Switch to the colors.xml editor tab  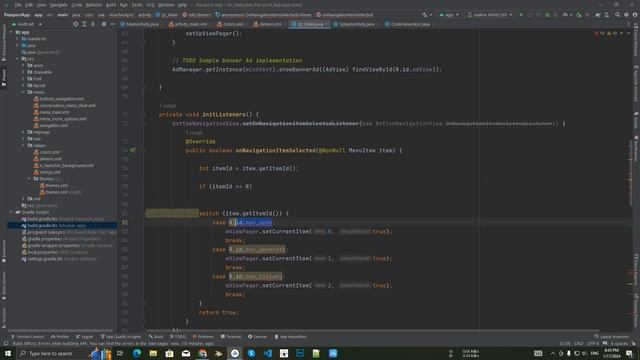(x=231, y=24)
